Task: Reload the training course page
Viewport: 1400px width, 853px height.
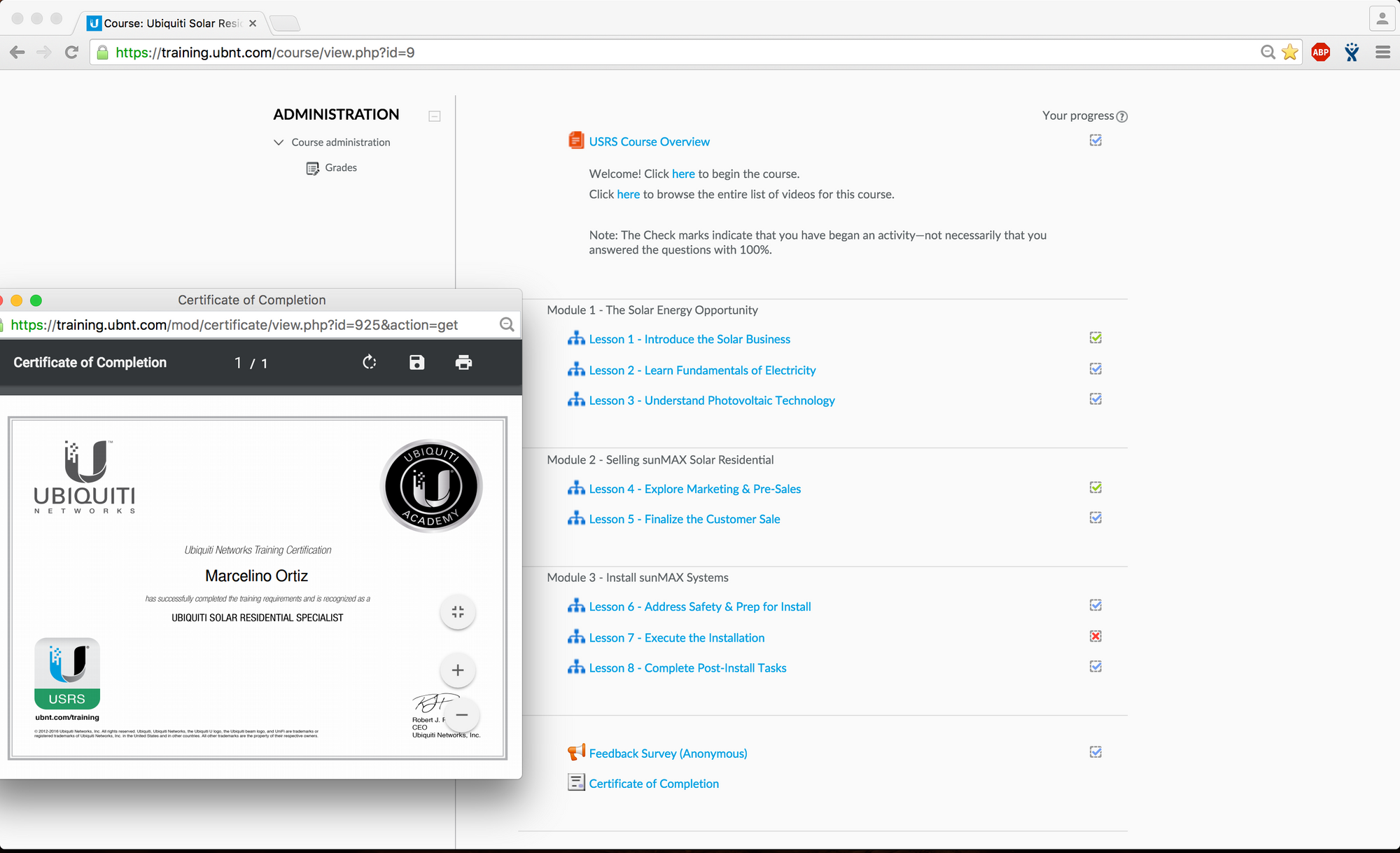Action: pyautogui.click(x=71, y=53)
